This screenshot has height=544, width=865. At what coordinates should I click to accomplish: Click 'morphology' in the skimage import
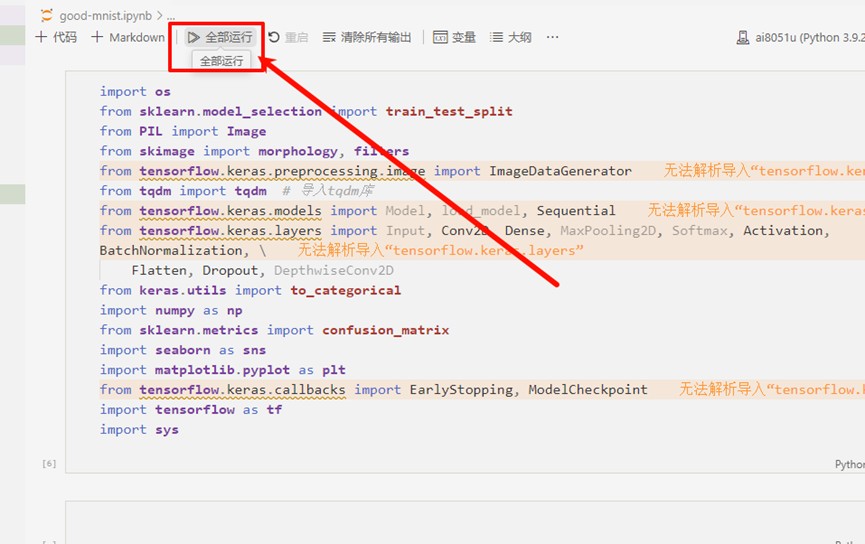click(x=298, y=151)
